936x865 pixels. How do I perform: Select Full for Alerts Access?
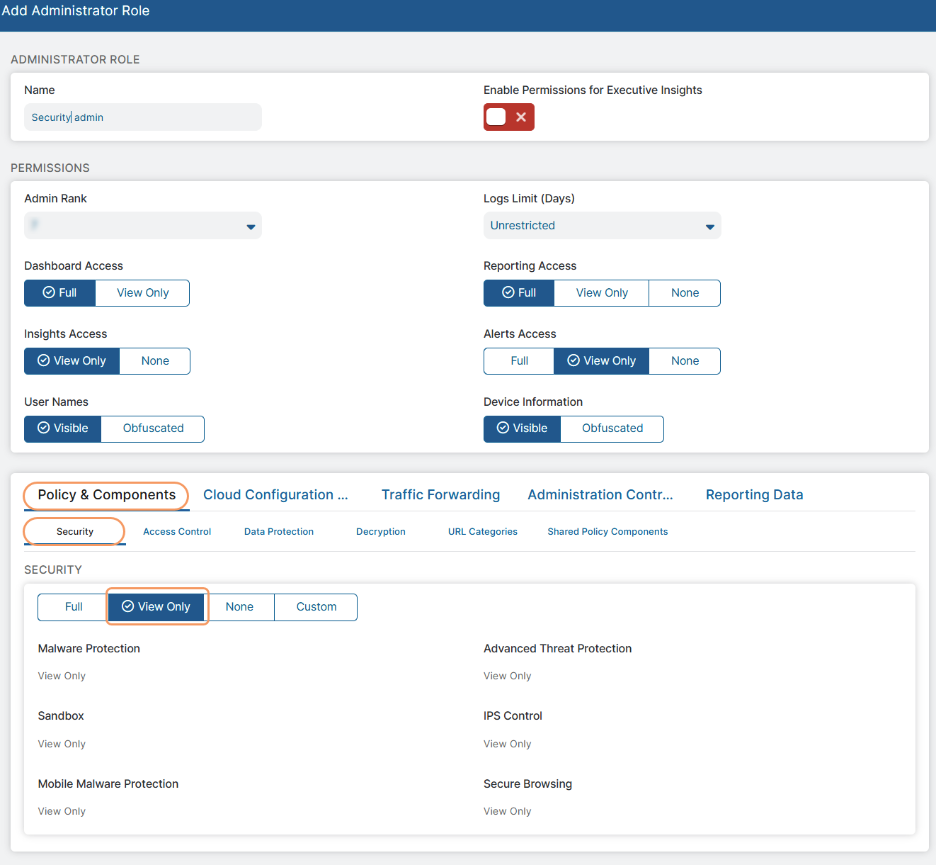[519, 361]
